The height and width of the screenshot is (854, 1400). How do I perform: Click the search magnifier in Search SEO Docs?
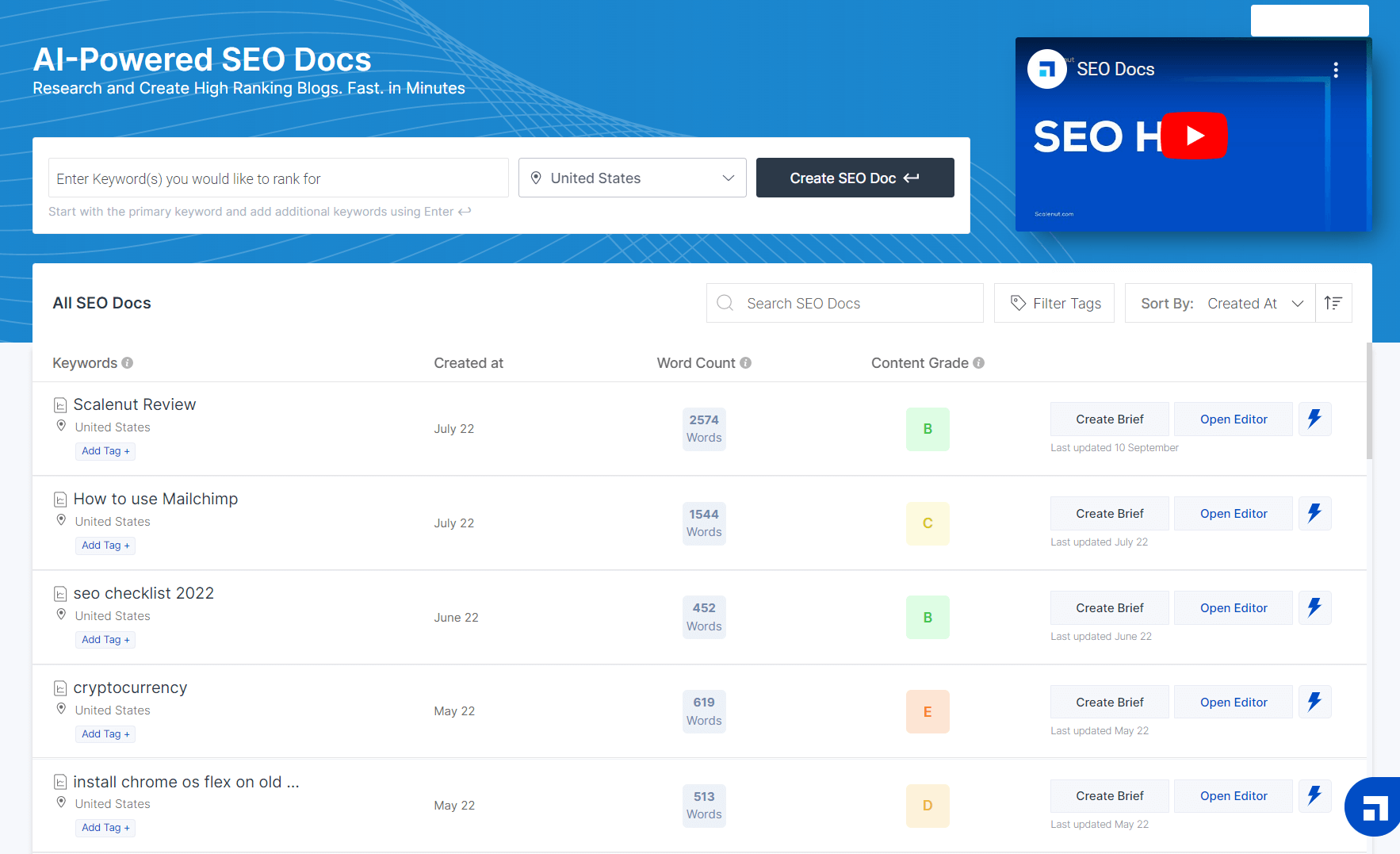[x=725, y=303]
